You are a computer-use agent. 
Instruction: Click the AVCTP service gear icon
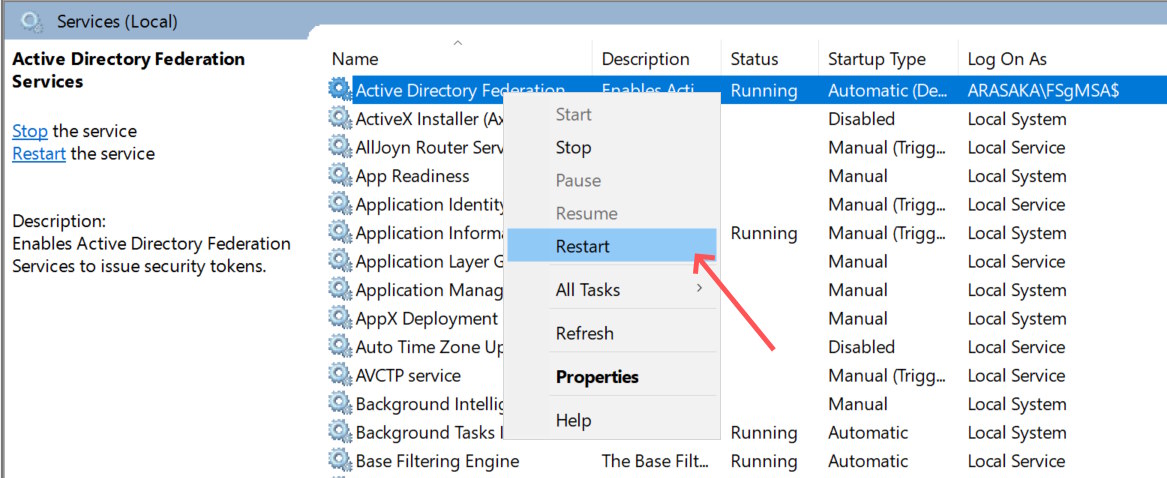click(340, 376)
